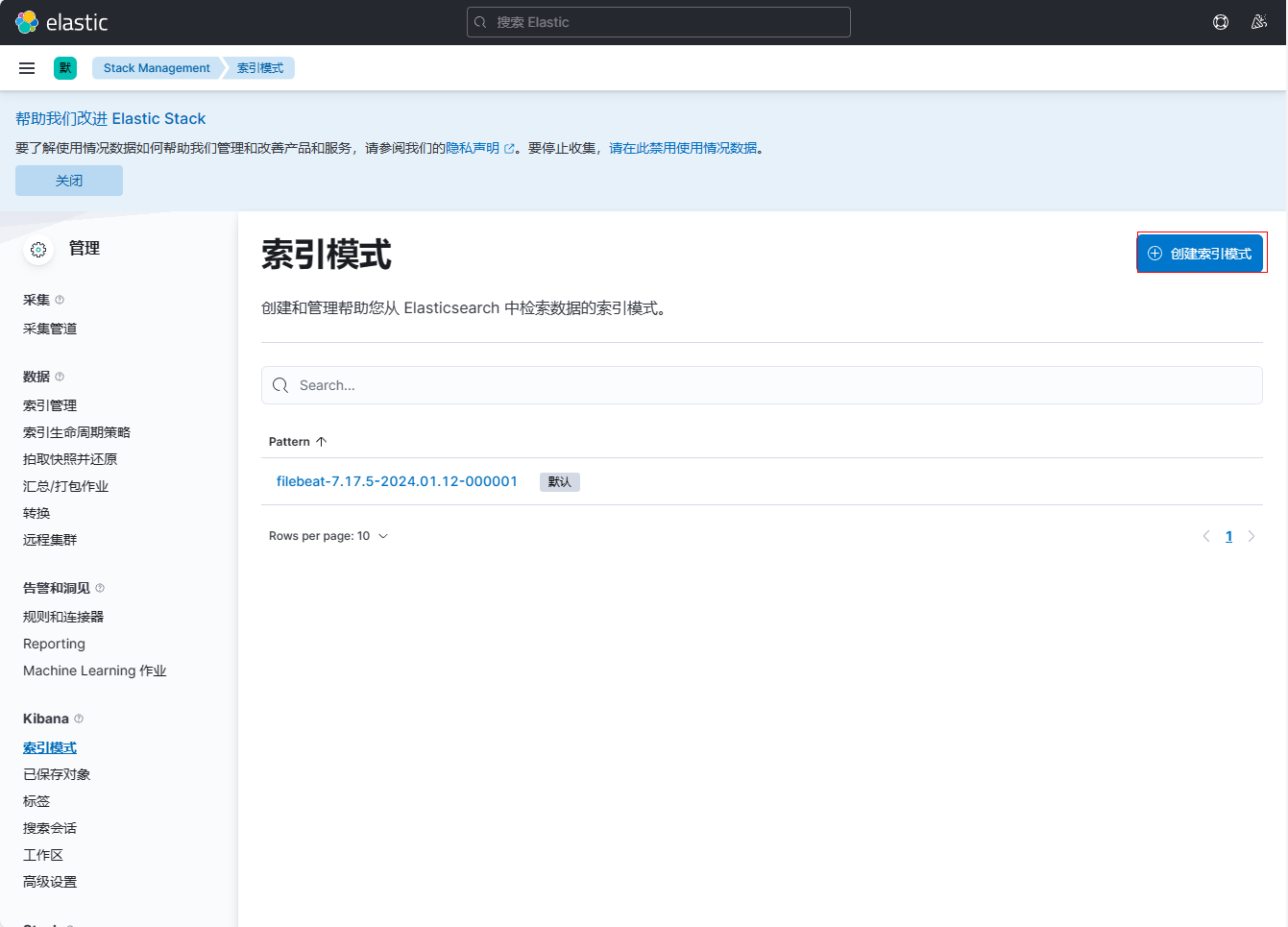
Task: Open Stack Management breadcrumb
Action: pyautogui.click(x=157, y=68)
